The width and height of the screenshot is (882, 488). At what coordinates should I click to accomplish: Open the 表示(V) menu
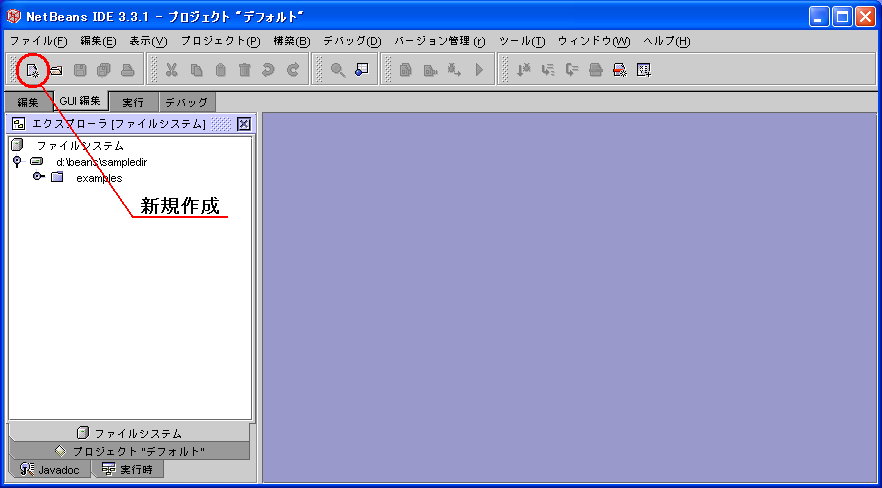148,42
